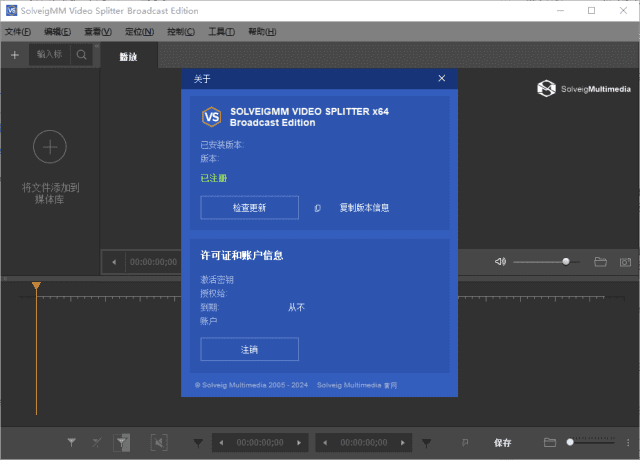Click the 保存 button

[x=502, y=442]
